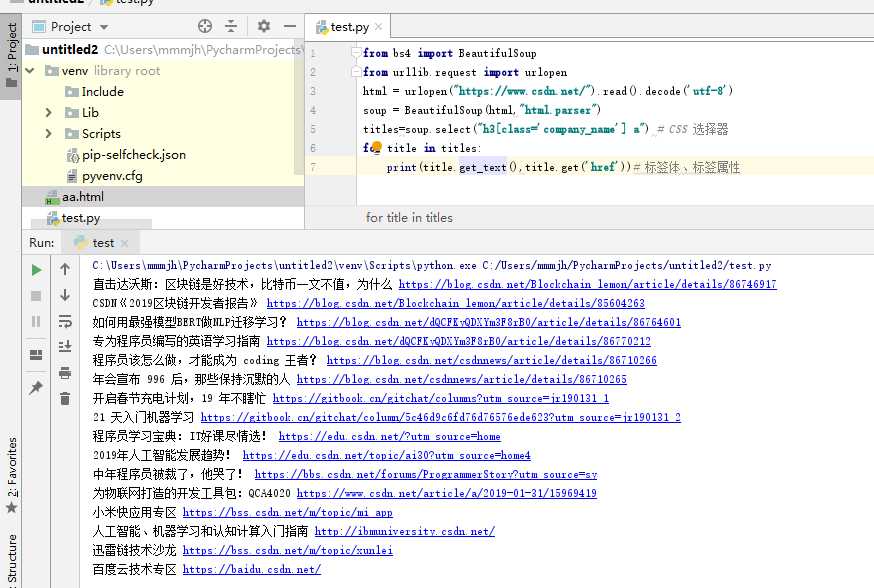Screen dimensions: 874x588
Task: Open the gitbook link ending jr190131_1
Action: (441, 398)
